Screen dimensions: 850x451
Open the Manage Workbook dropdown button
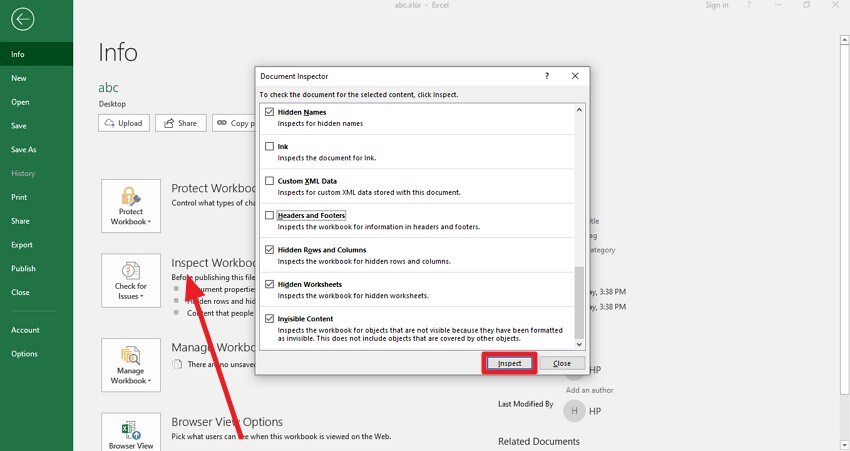point(131,365)
